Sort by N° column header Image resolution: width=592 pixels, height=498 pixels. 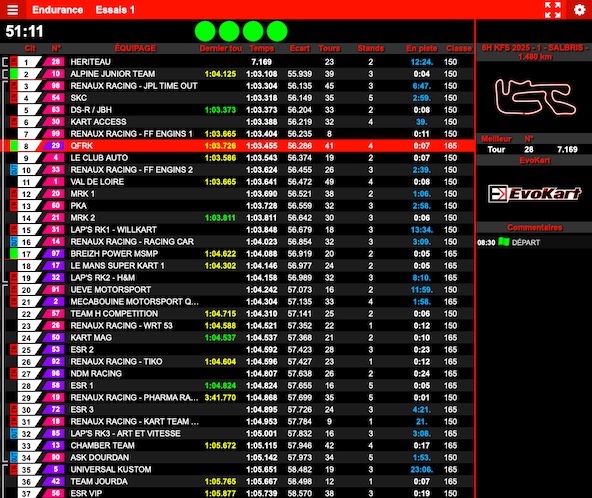coord(56,48)
